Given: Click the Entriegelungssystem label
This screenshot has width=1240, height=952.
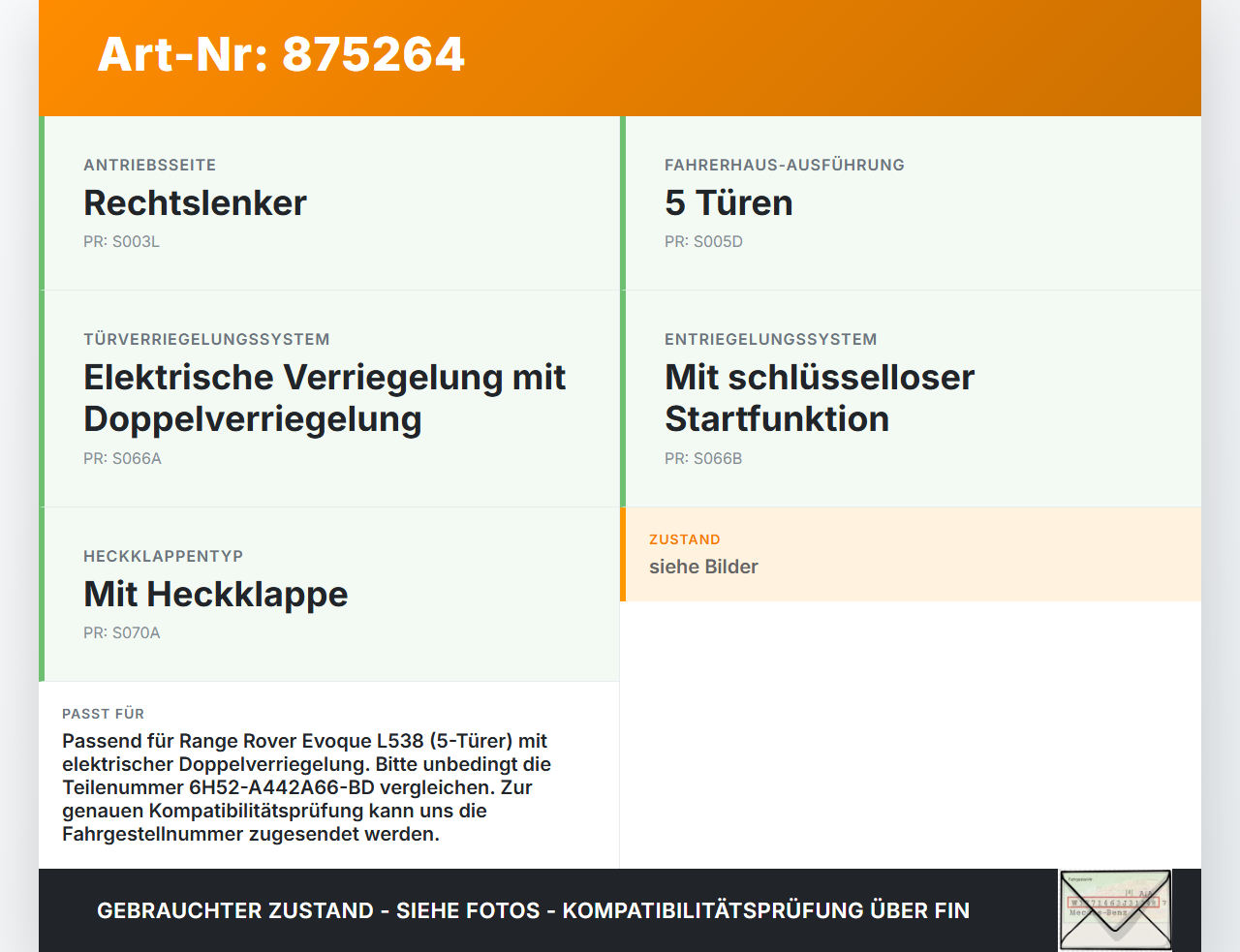Looking at the screenshot, I should pos(771,339).
